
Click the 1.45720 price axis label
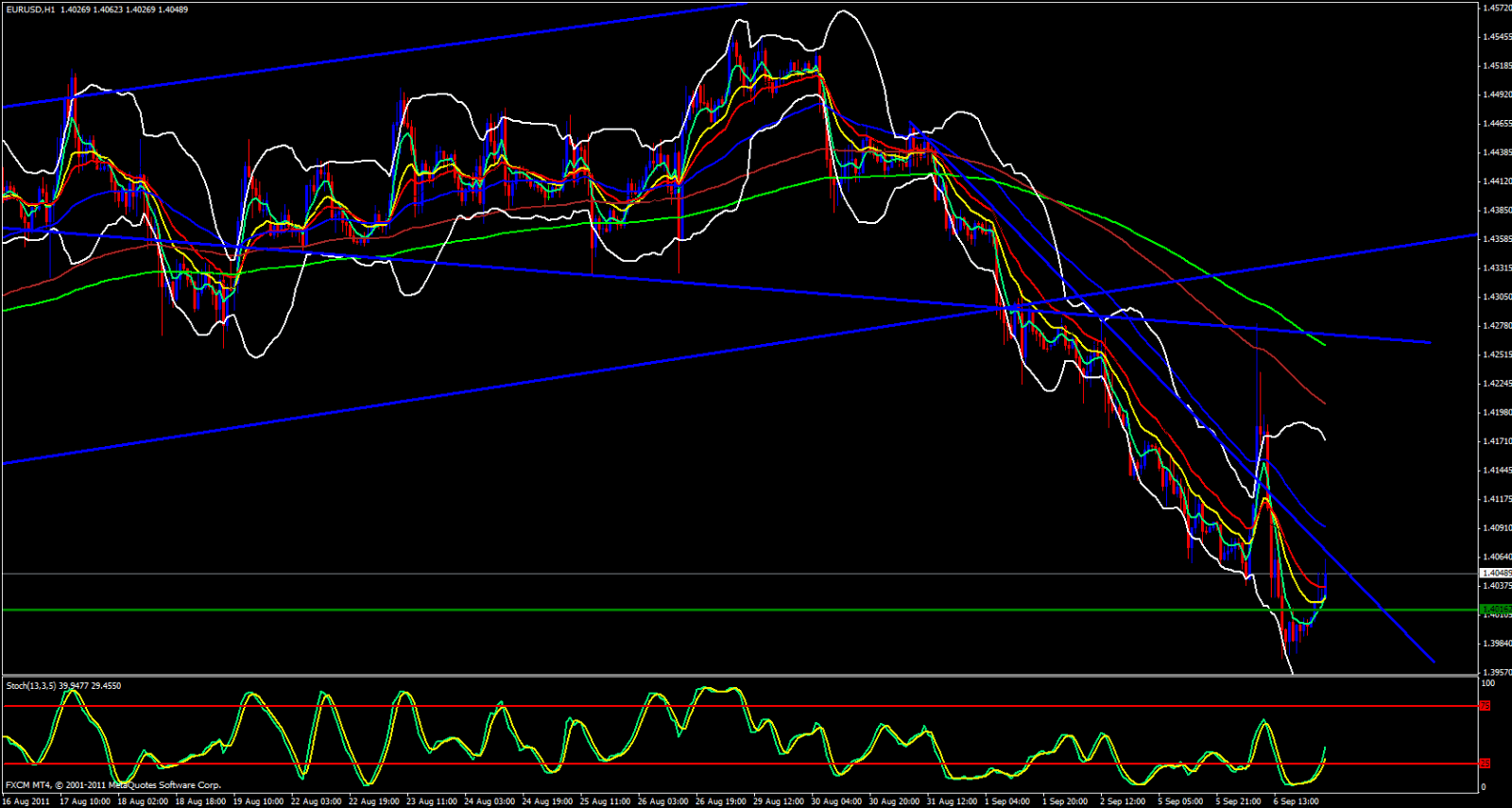tap(1496, 9)
